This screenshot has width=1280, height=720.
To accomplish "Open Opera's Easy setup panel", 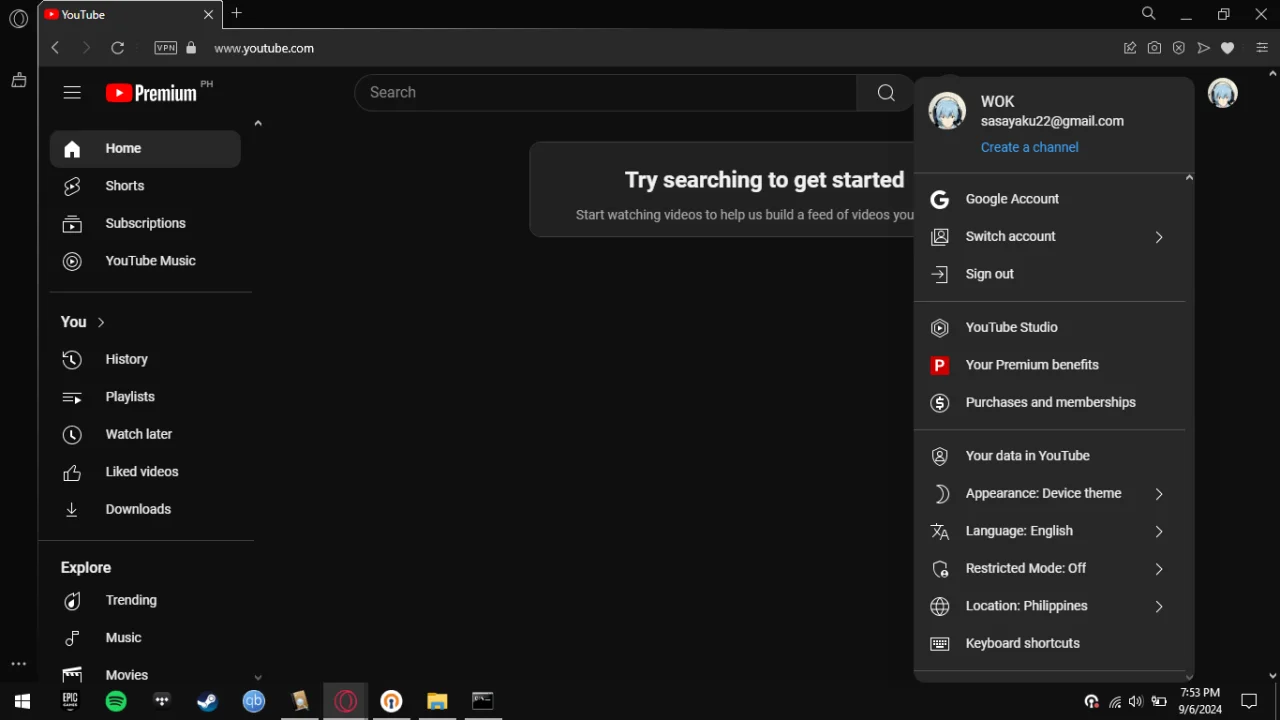I will [x=1262, y=48].
